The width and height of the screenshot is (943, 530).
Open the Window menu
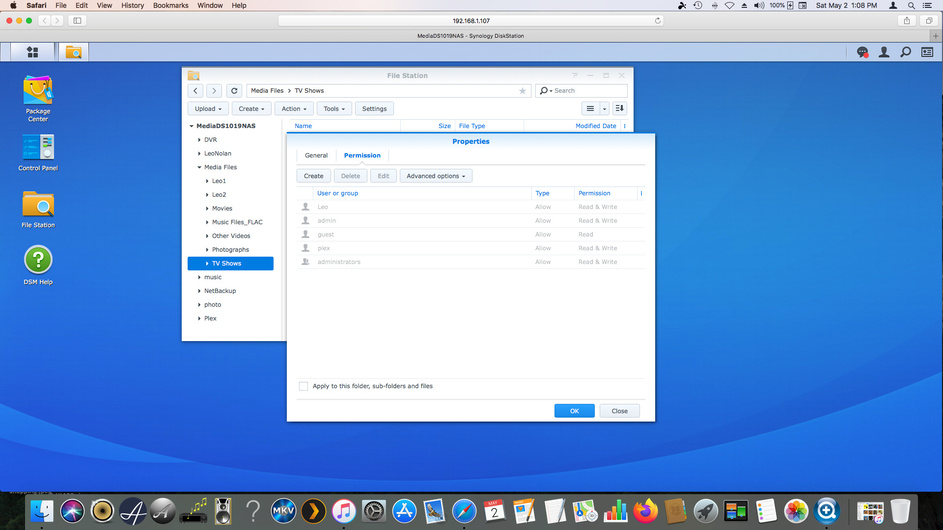(x=210, y=5)
